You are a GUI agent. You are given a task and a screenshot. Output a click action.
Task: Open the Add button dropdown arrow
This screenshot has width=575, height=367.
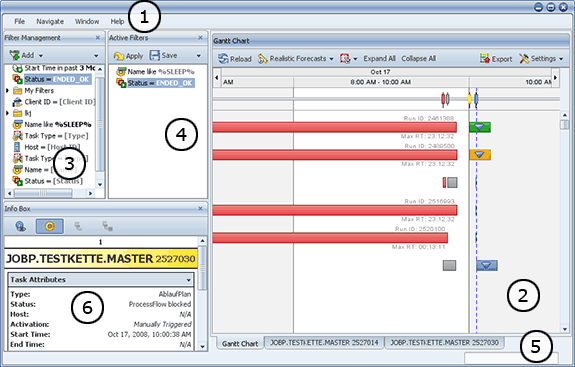(x=41, y=56)
